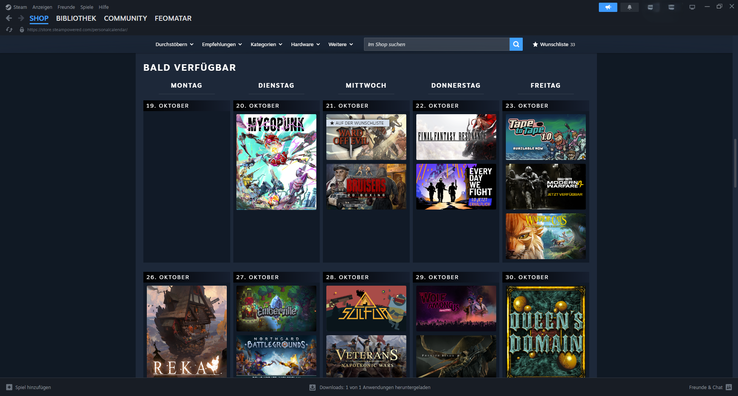
Task: Open the Kategorien dropdown
Action: point(266,44)
